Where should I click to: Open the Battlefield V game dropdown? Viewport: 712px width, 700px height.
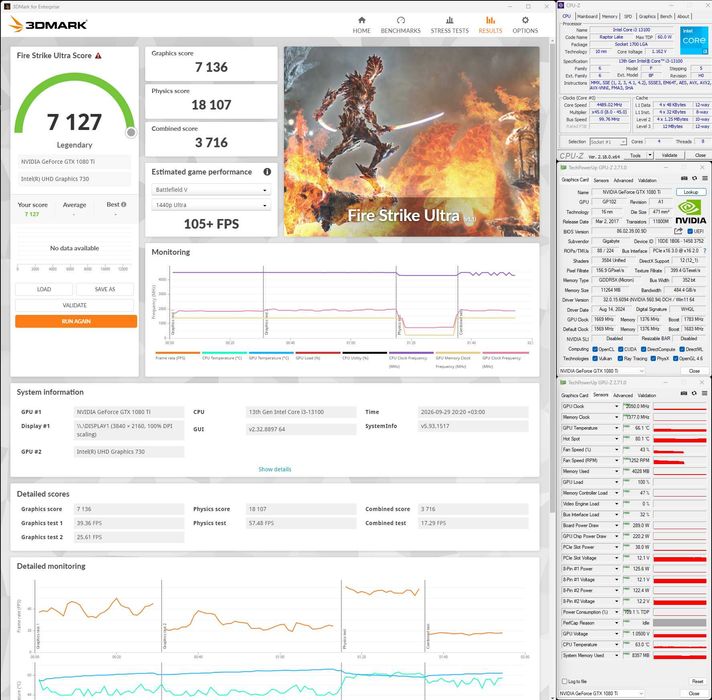point(211,190)
